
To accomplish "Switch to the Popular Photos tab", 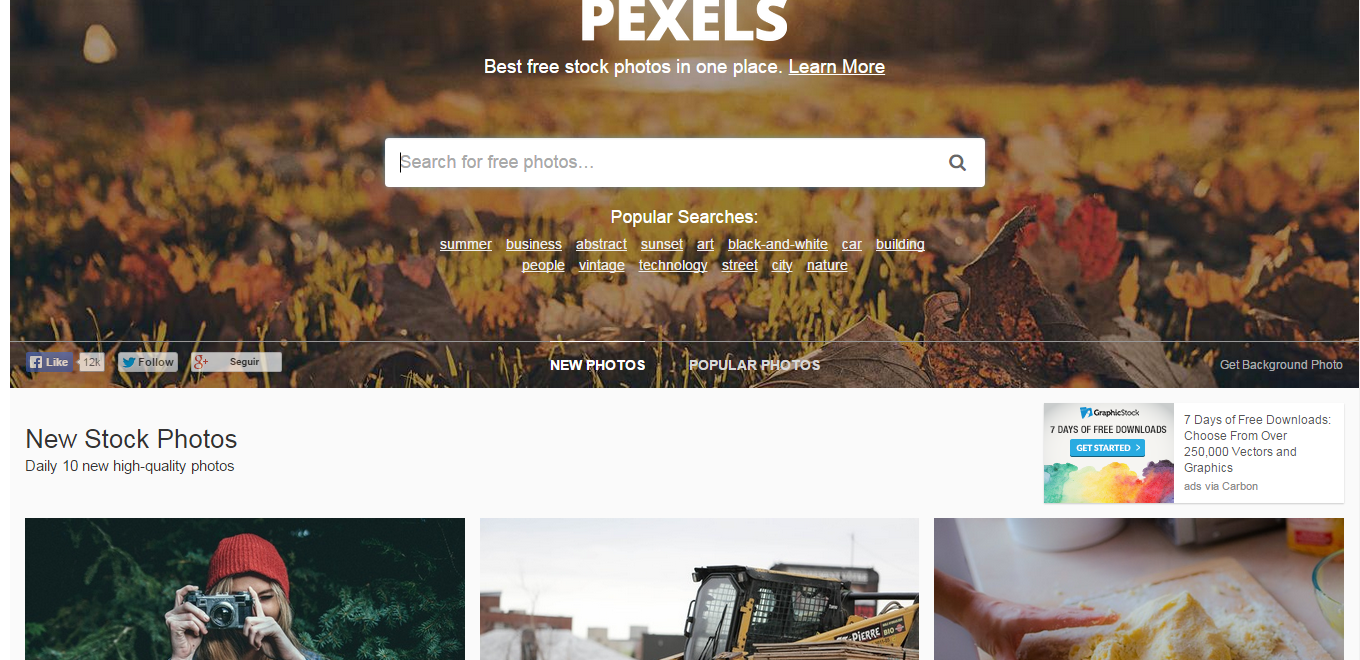I will pos(754,365).
